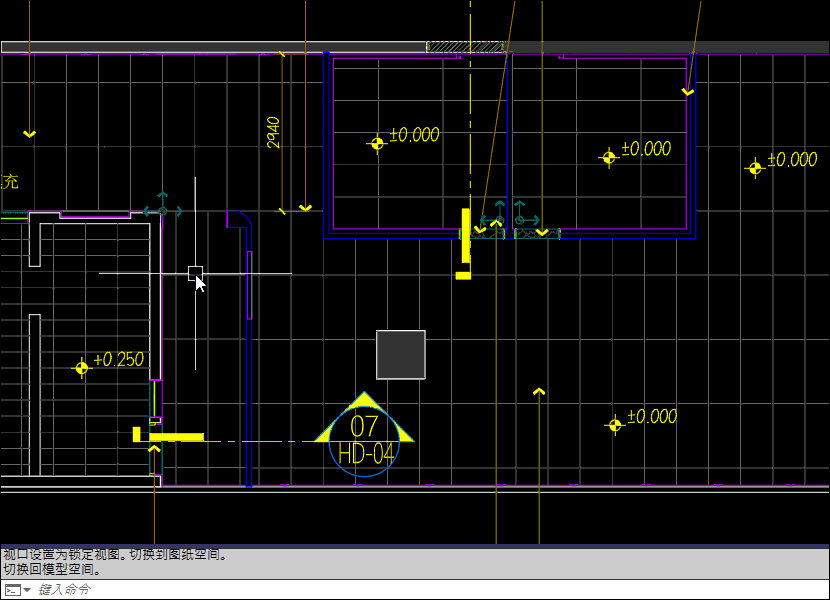The image size is (830, 600).
Task: Click the gray square block in the floor
Action: pos(400,355)
